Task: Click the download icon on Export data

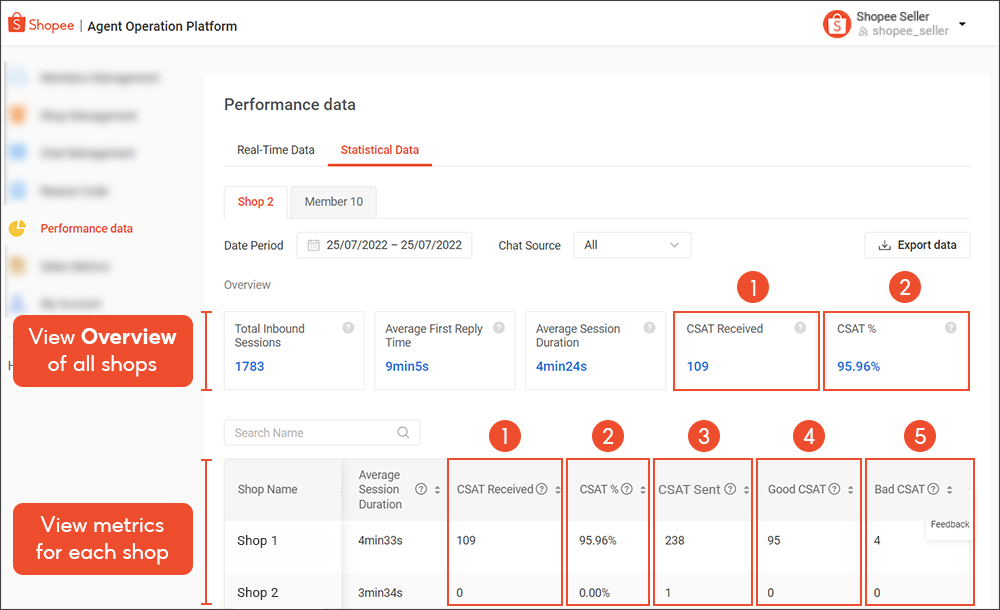Action: (884, 245)
